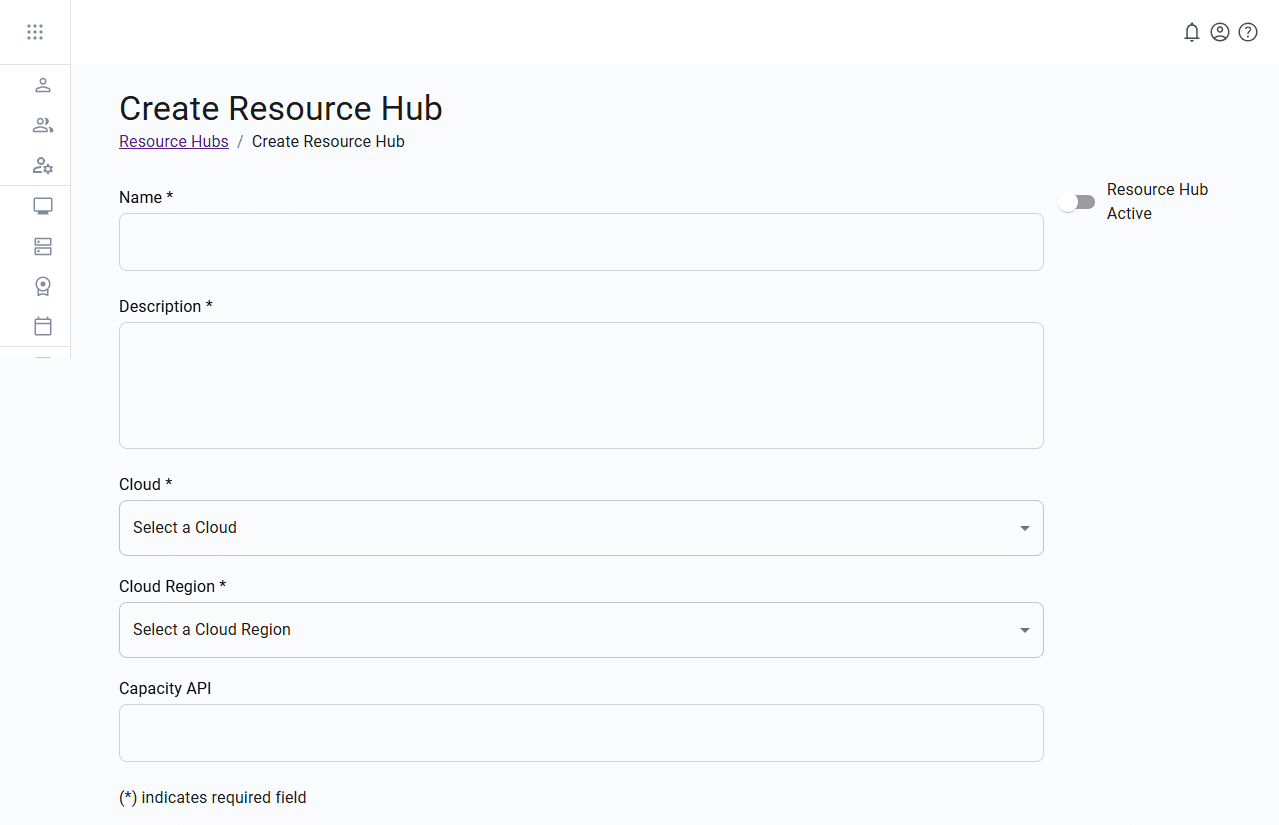Focus the Description text area
Image resolution: width=1279 pixels, height=825 pixels.
(581, 385)
